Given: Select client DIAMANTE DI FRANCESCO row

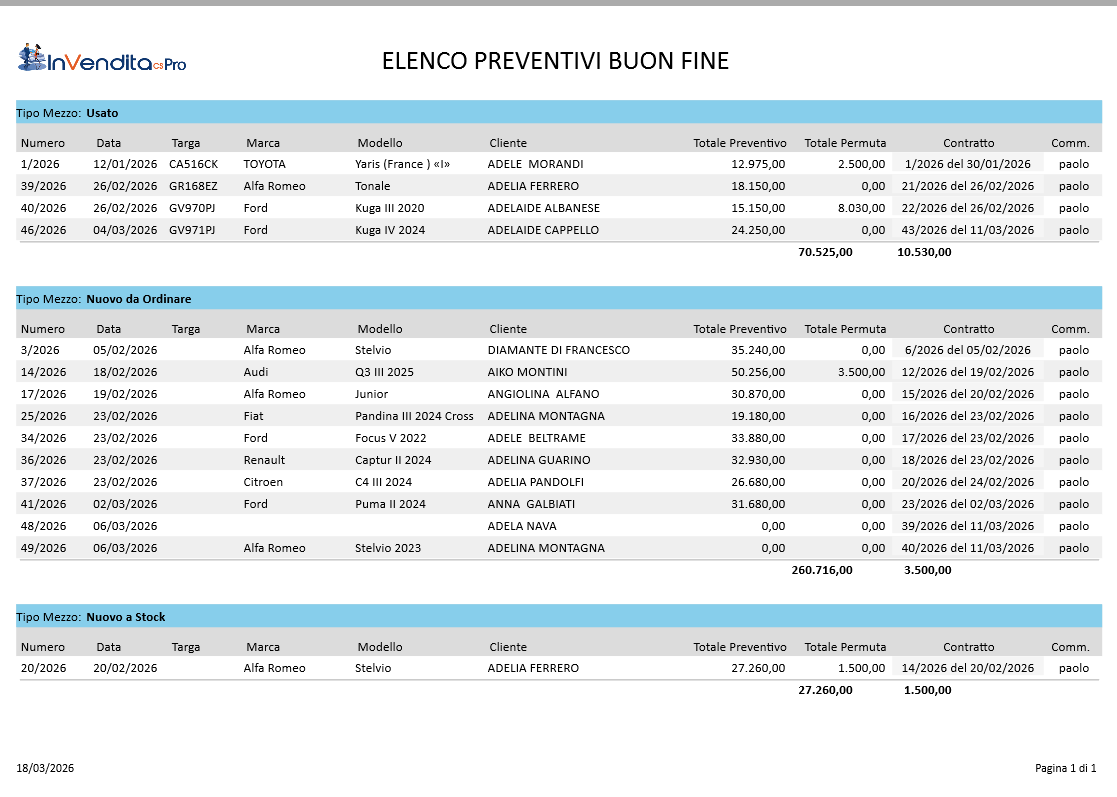Looking at the screenshot, I should coord(558,350).
